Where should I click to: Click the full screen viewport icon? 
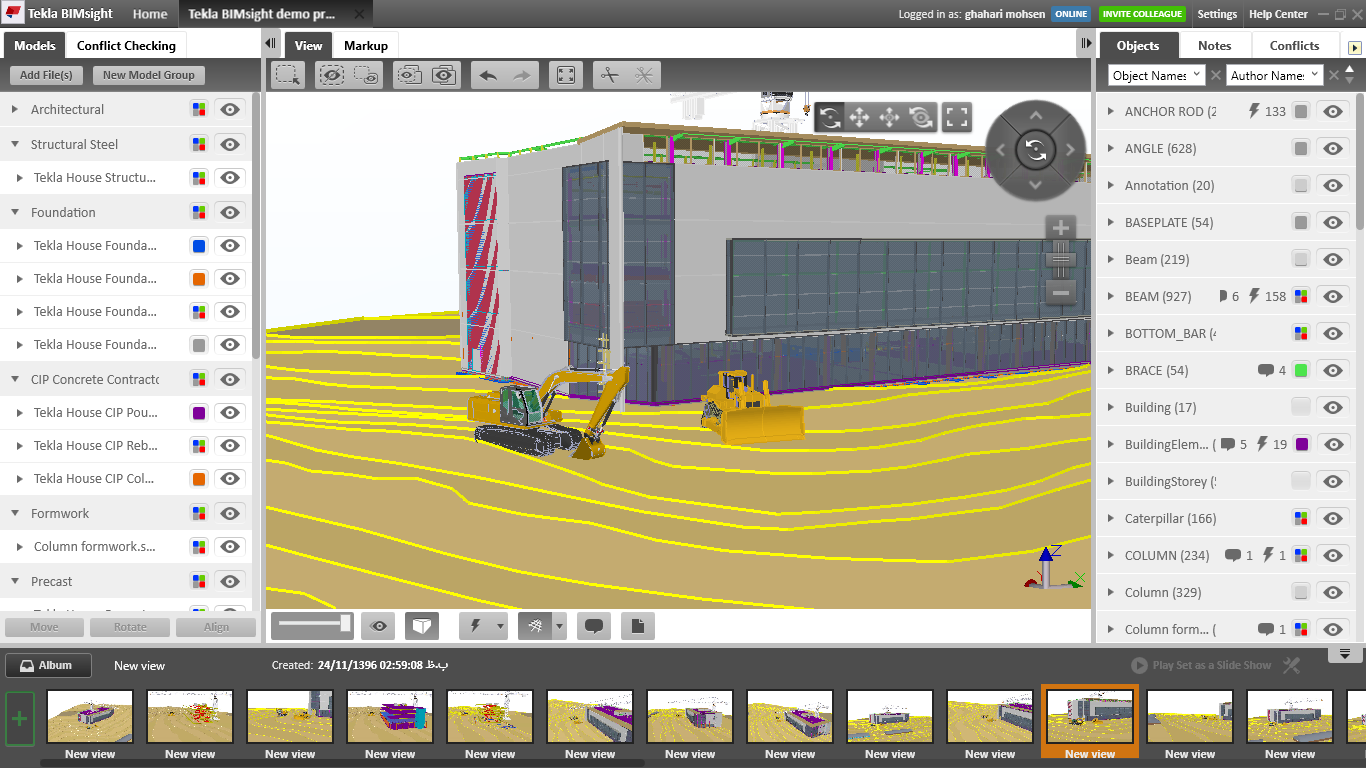point(957,117)
